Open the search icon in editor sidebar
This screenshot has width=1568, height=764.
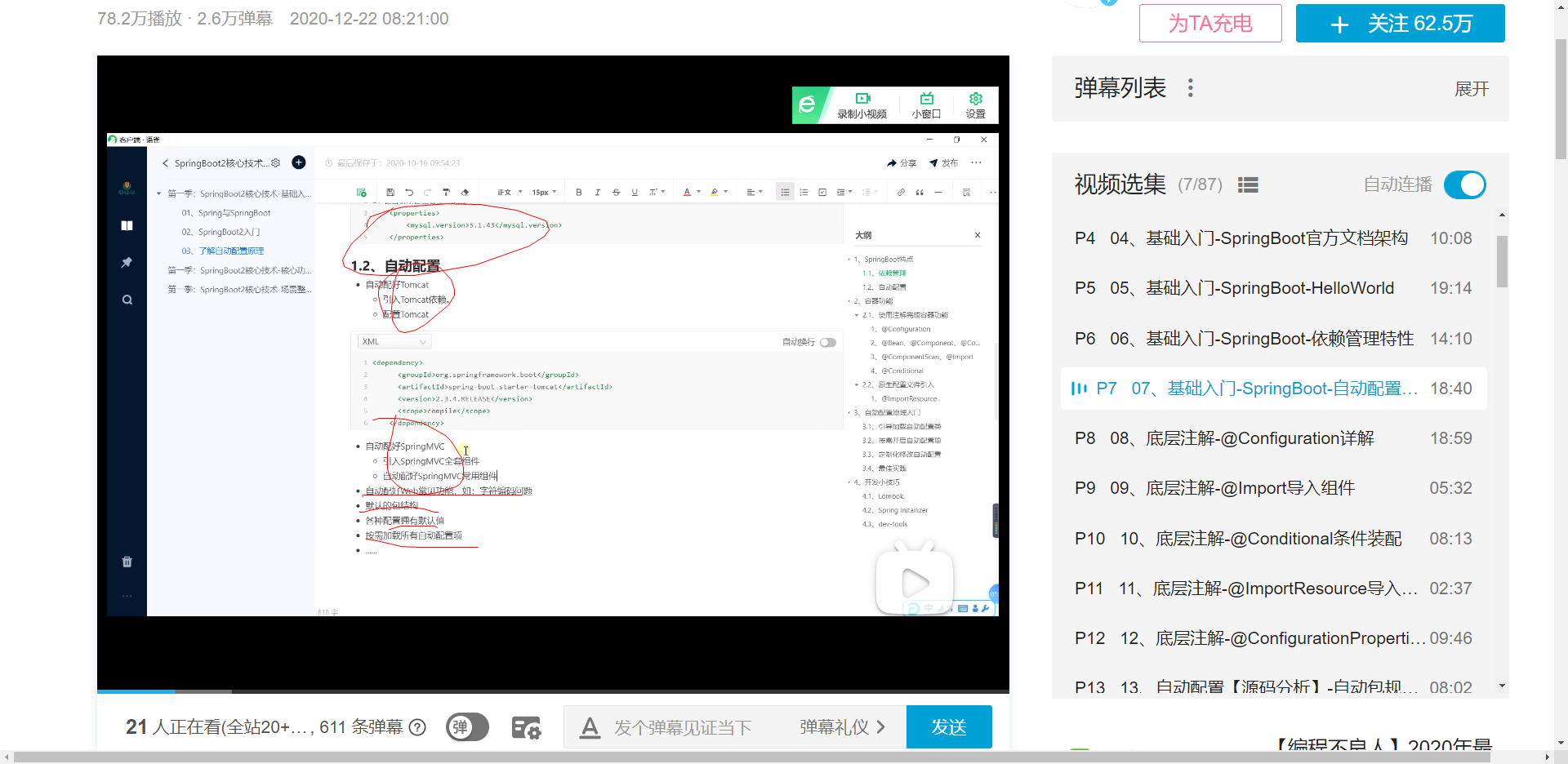[127, 300]
